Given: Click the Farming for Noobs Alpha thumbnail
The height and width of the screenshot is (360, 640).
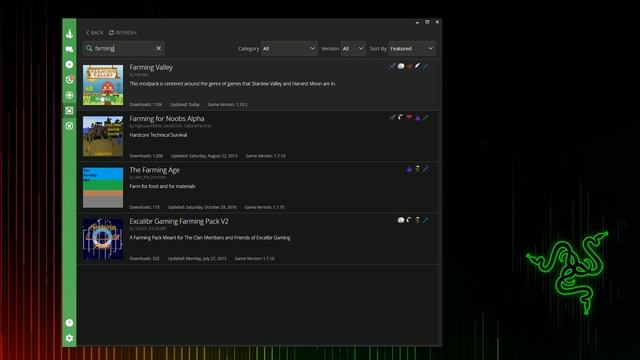Looking at the screenshot, I should (x=103, y=136).
